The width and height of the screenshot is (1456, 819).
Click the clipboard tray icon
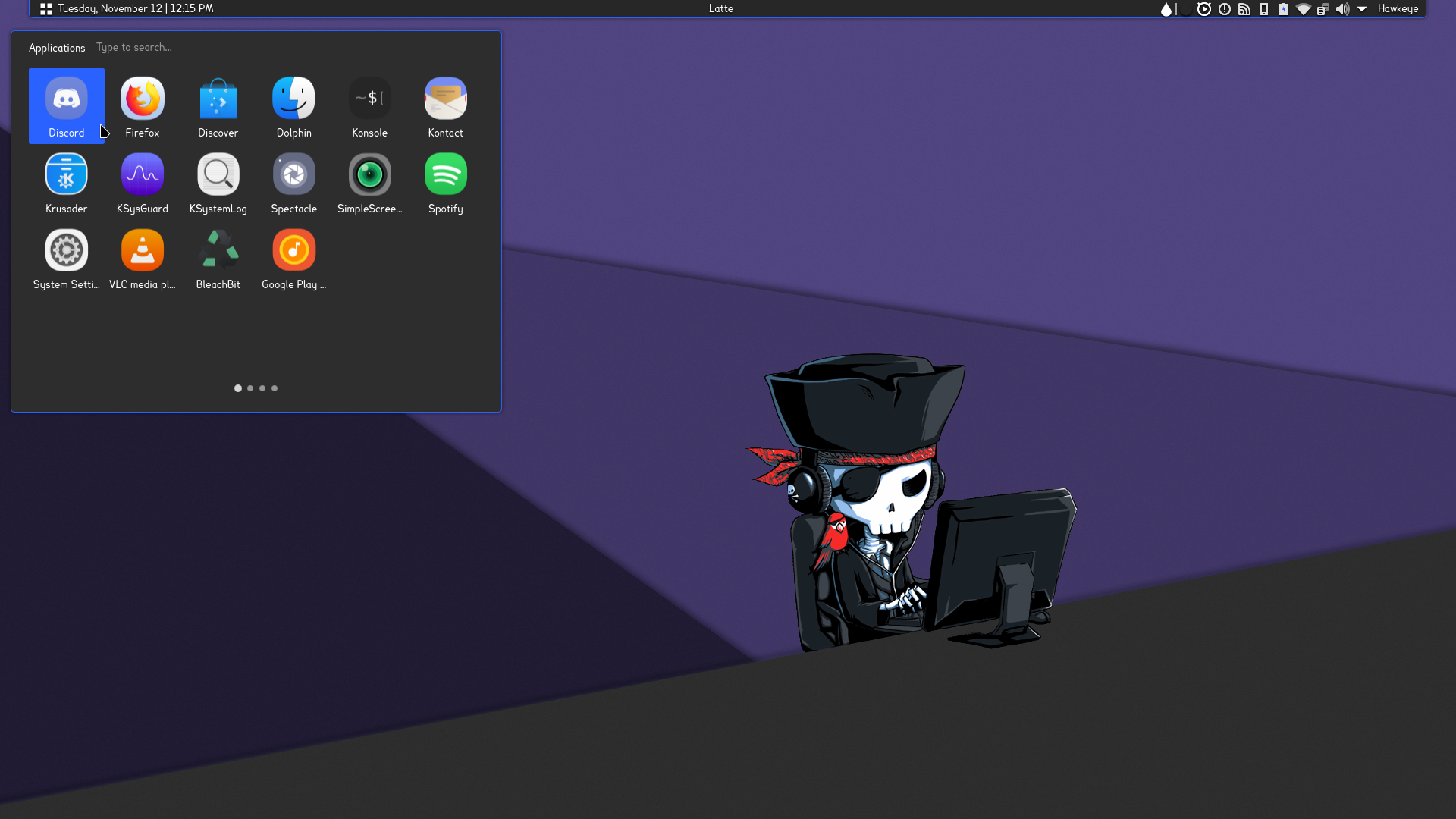[1323, 9]
